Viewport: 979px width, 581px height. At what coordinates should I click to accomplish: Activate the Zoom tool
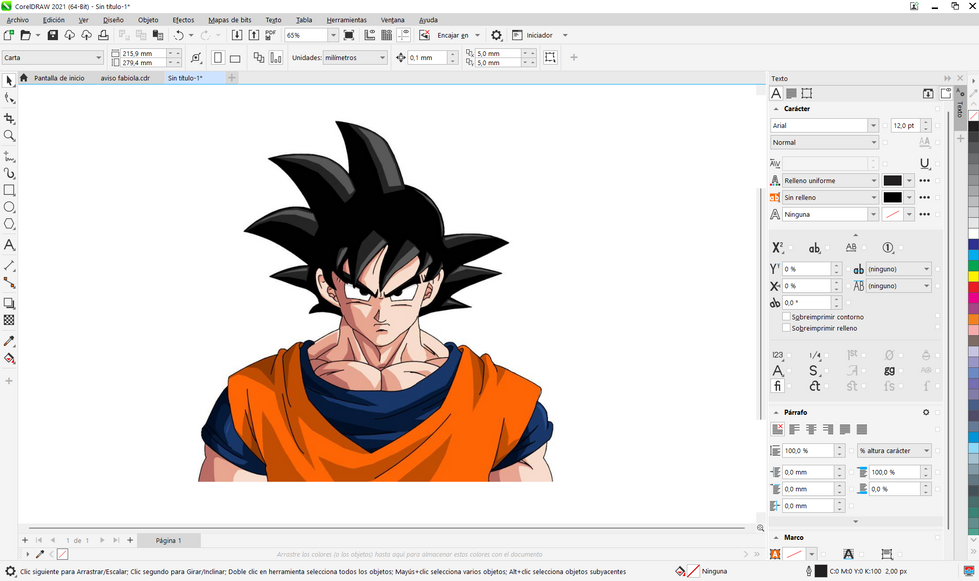[x=9, y=135]
